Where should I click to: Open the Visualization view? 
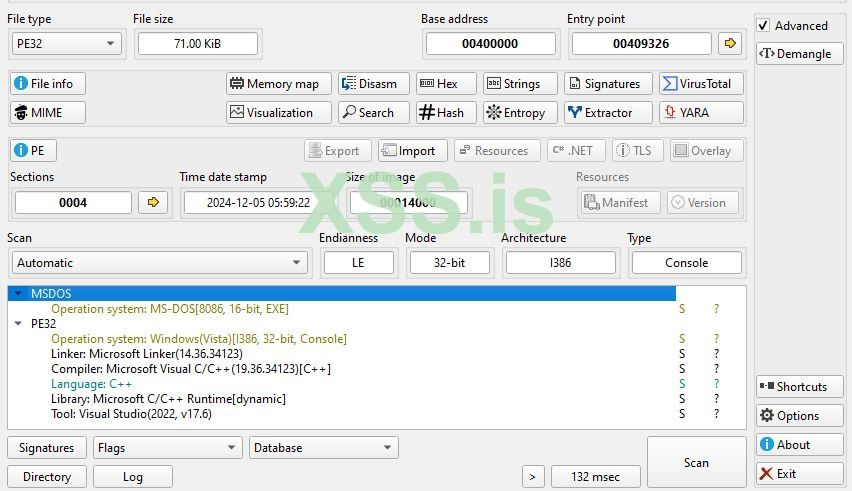[279, 112]
